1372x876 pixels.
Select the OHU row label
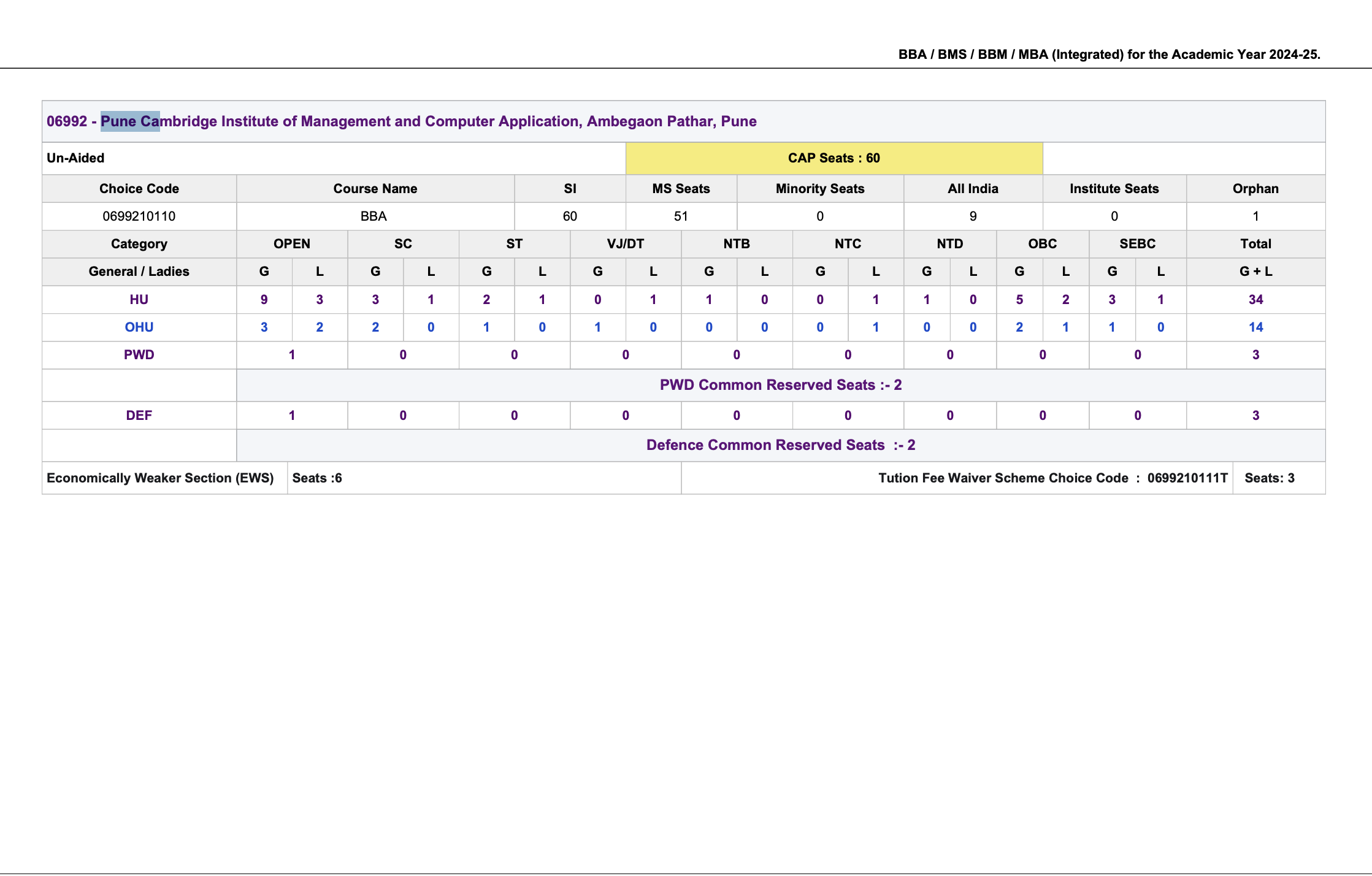[x=139, y=327]
